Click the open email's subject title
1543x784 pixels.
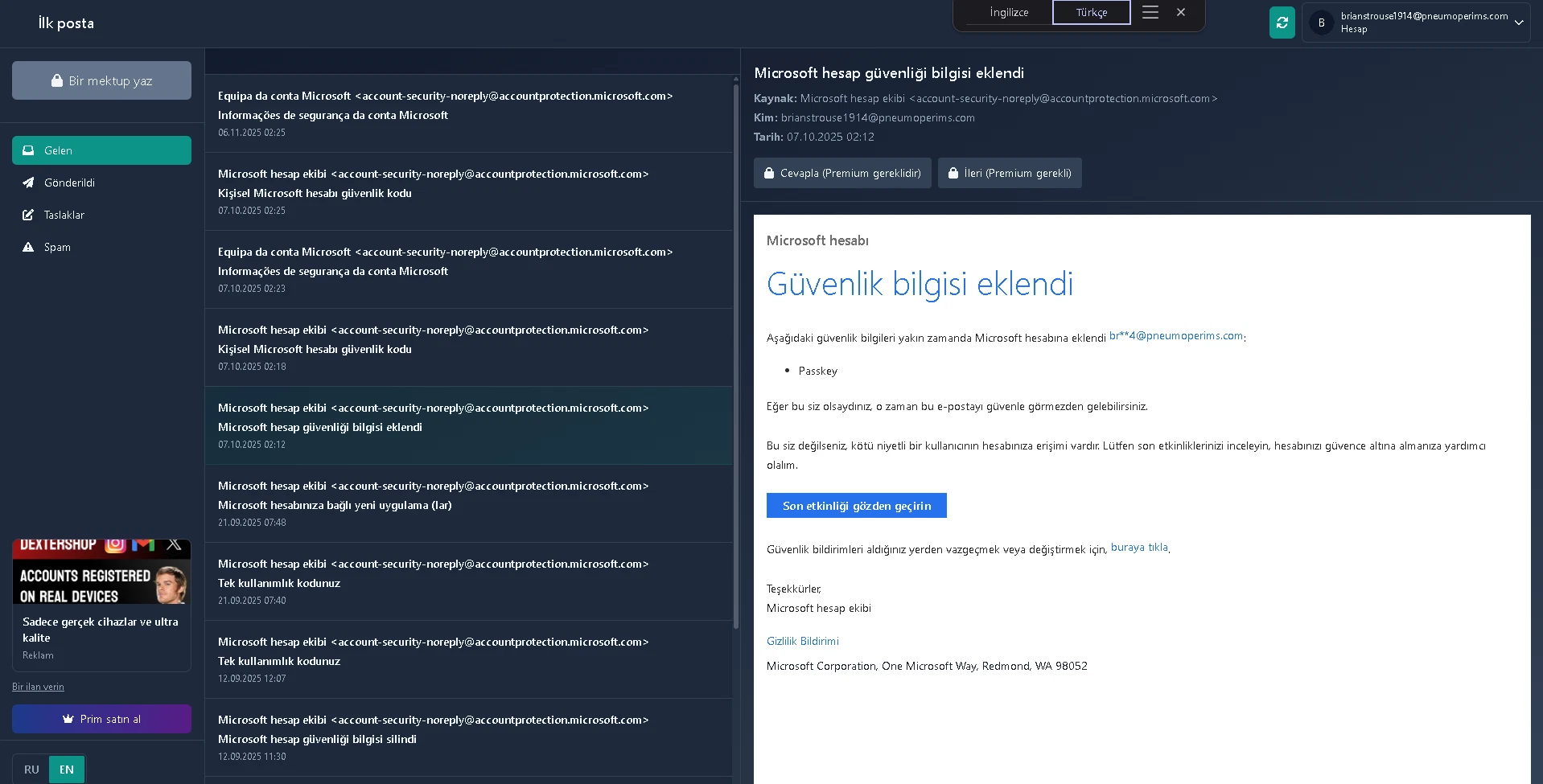pyautogui.click(x=889, y=73)
